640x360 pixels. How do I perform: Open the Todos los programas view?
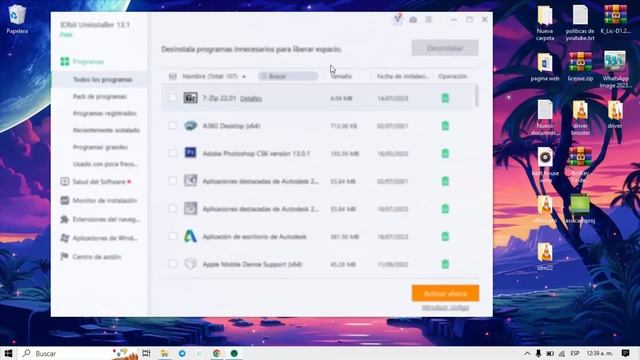(x=103, y=80)
